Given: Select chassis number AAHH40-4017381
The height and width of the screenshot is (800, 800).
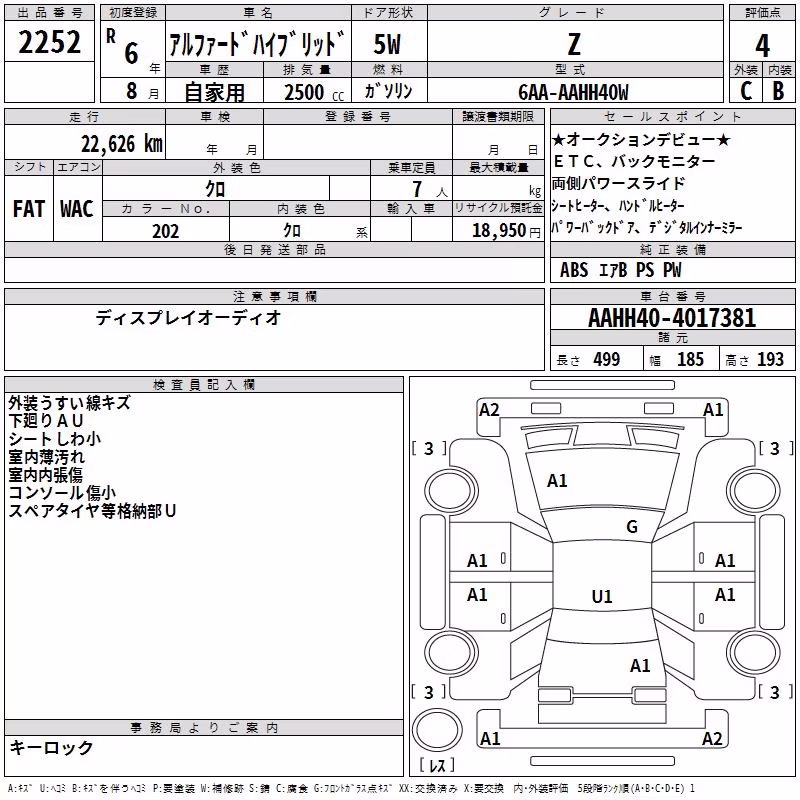Looking at the screenshot, I should (672, 318).
